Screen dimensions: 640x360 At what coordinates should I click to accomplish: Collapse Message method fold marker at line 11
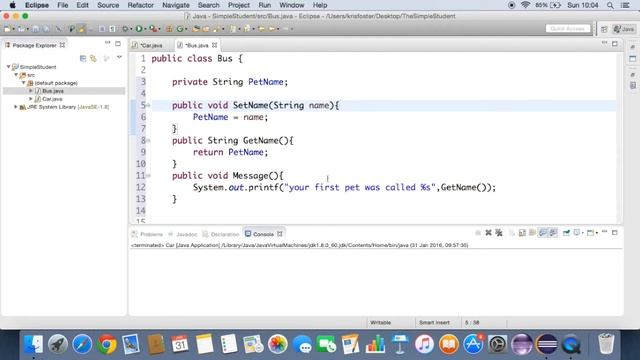(x=149, y=176)
